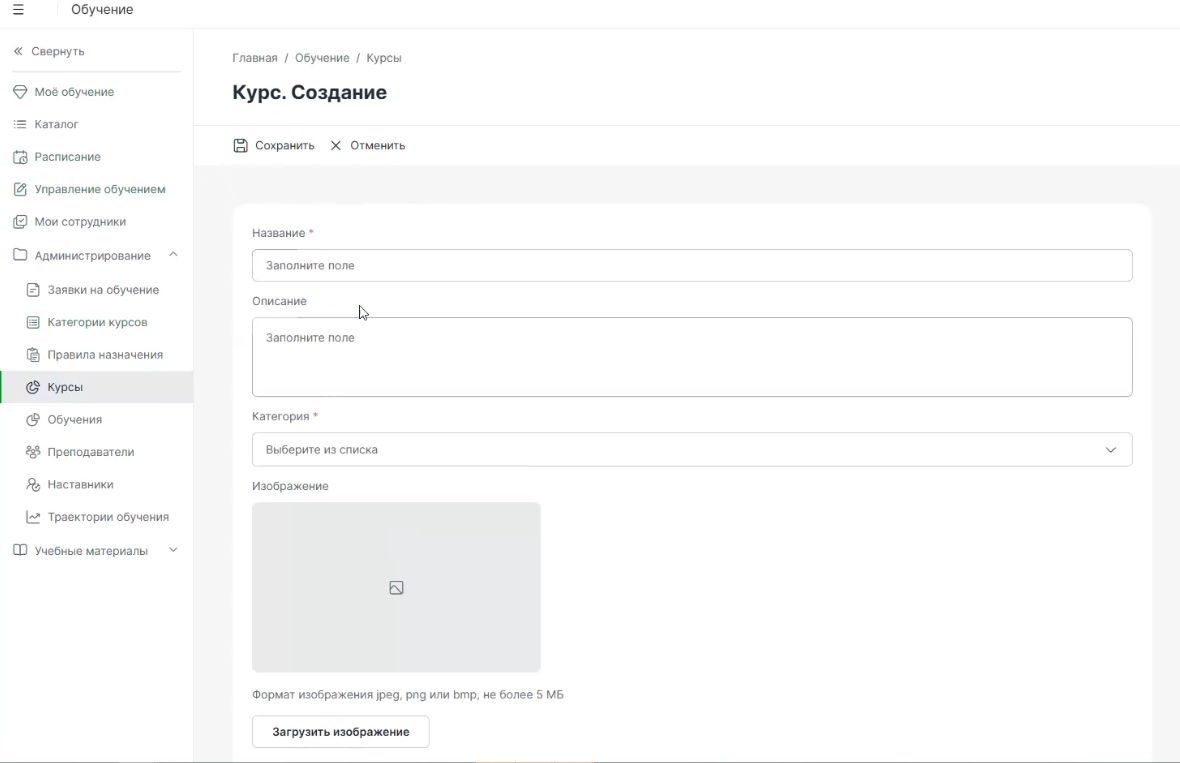
Task: Click the cancel X icon
Action: tap(336, 146)
